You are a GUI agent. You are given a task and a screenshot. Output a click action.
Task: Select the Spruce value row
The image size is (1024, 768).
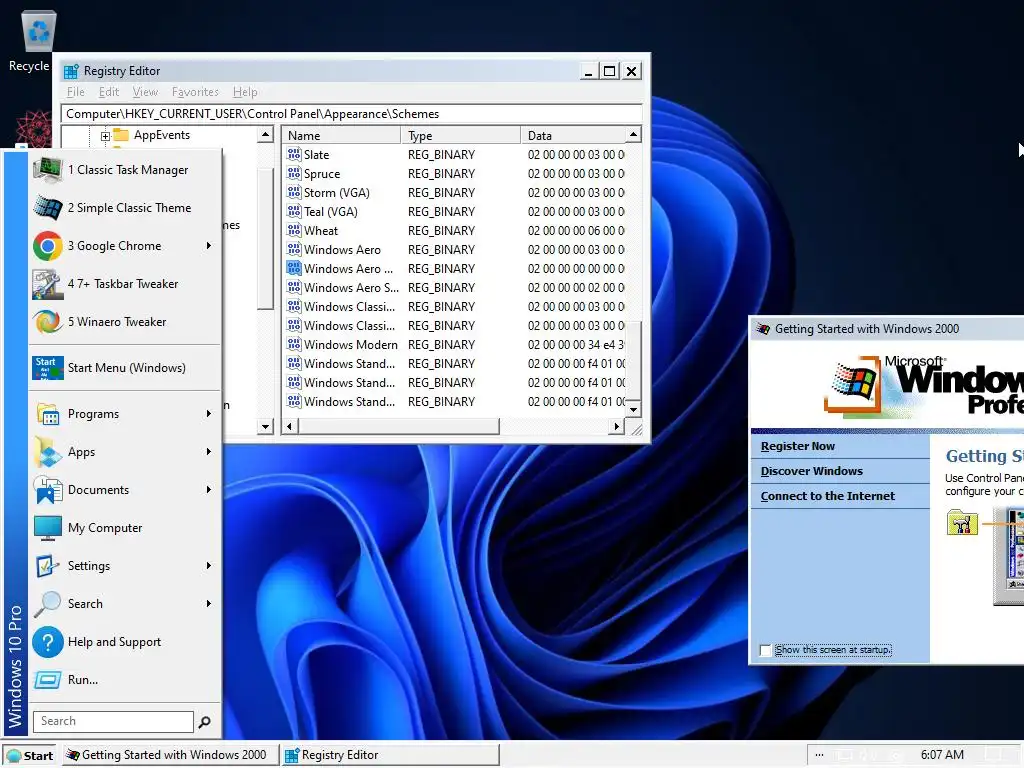tap(455, 174)
